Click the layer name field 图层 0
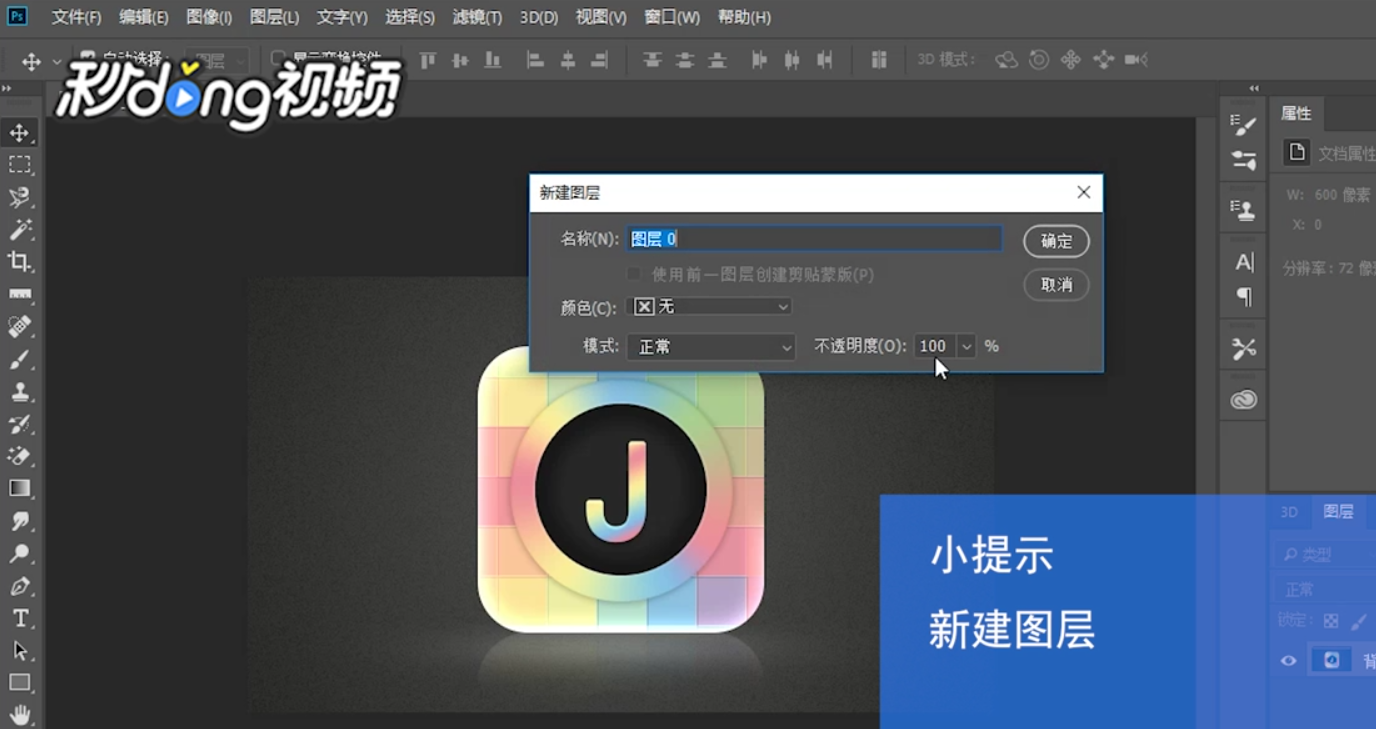 814,239
